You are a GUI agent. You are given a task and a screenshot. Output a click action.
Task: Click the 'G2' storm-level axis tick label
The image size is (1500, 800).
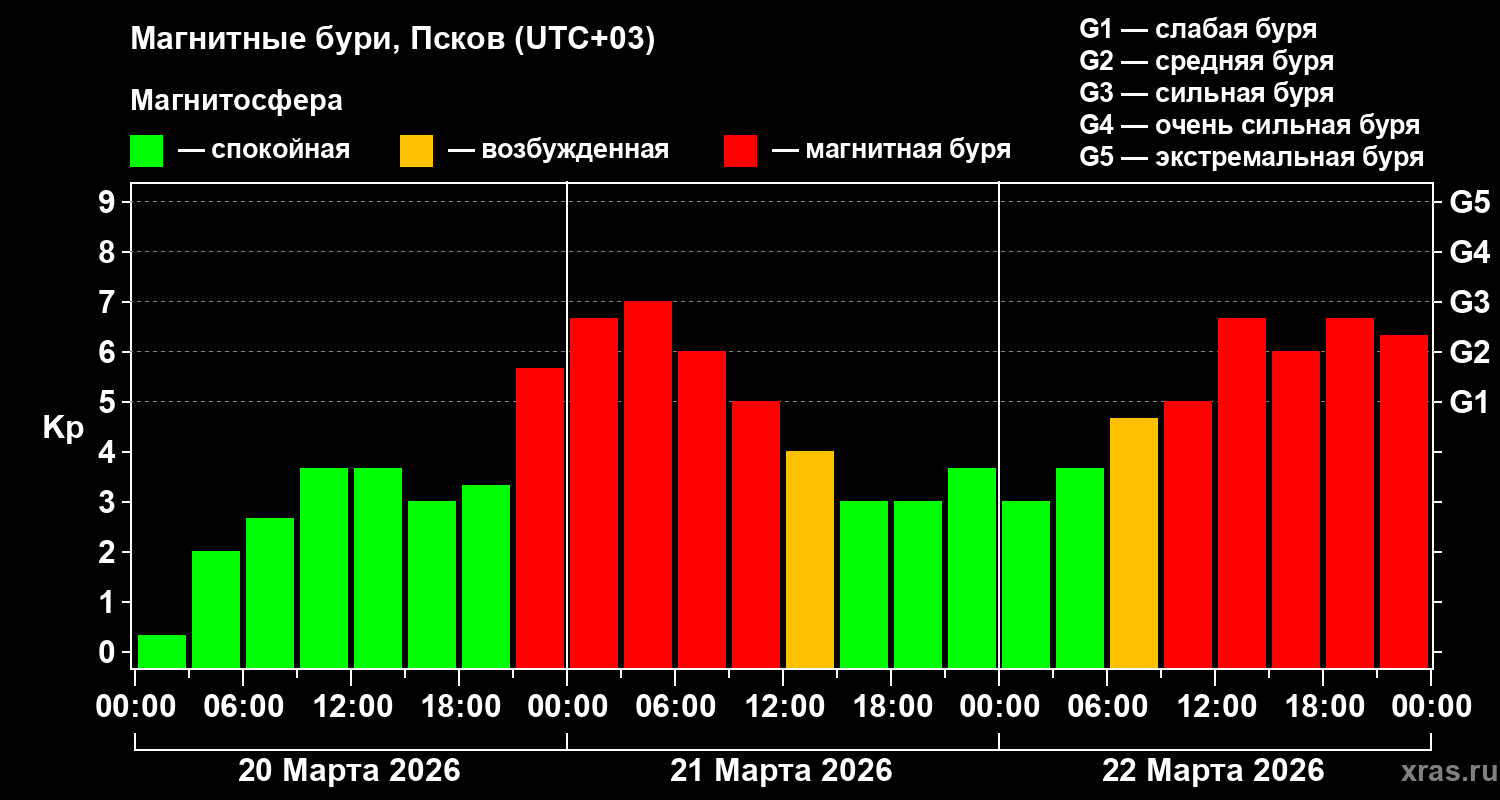point(1469,352)
